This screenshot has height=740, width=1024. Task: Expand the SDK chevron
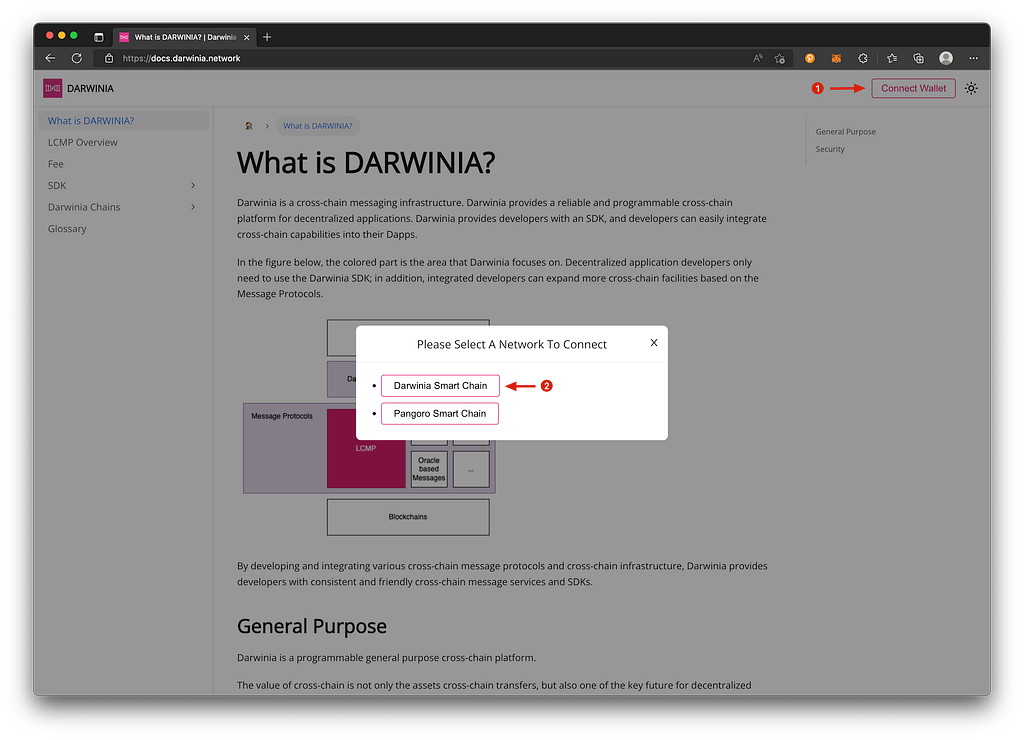pos(193,185)
